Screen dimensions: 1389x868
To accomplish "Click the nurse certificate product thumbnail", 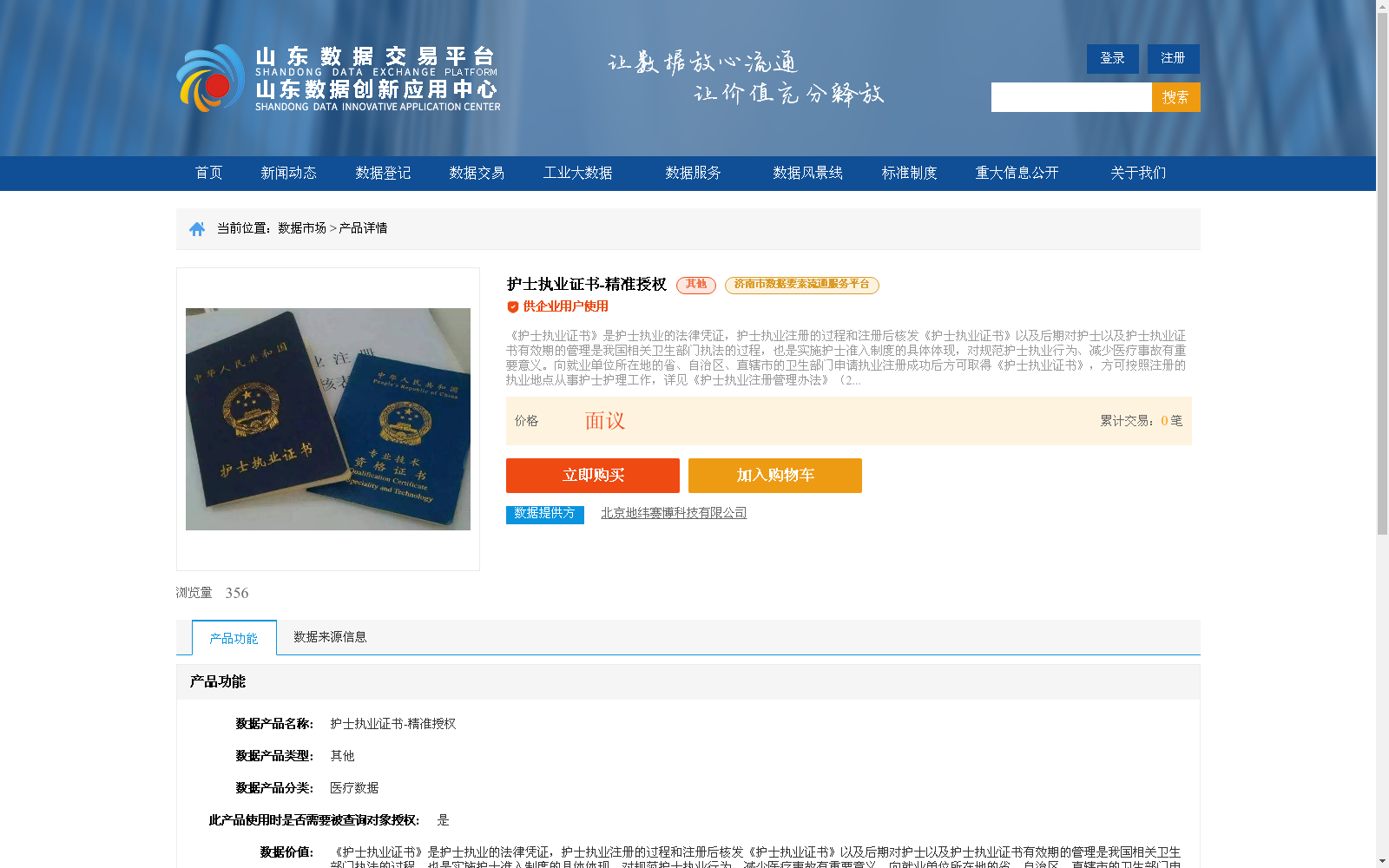I will (328, 419).
